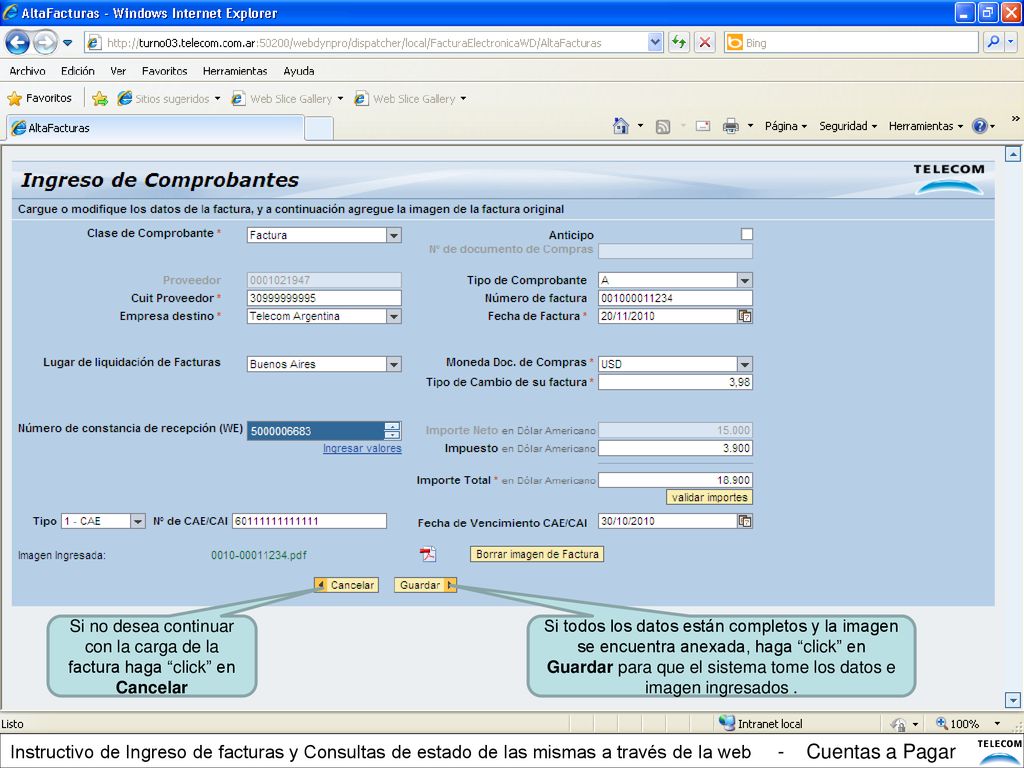The width and height of the screenshot is (1024, 768).
Task: Click the Impuesto amount field
Action: click(x=675, y=448)
